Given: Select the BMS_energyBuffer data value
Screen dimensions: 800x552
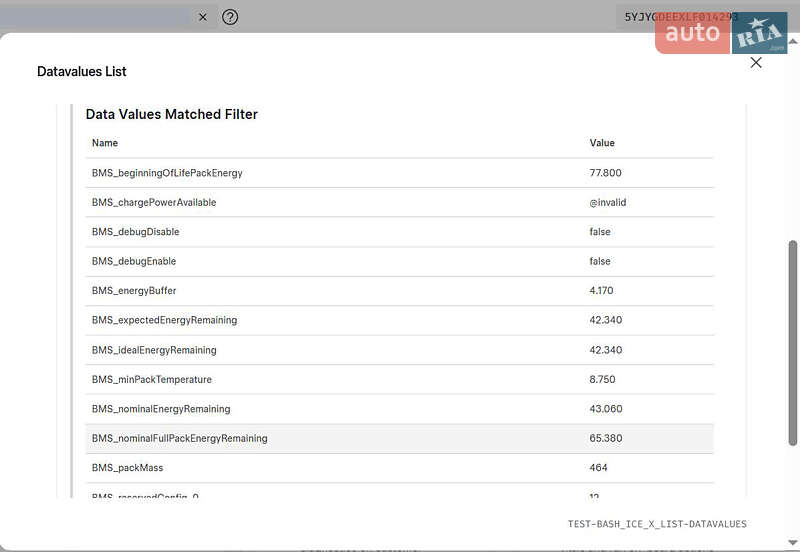Looking at the screenshot, I should (134, 291).
